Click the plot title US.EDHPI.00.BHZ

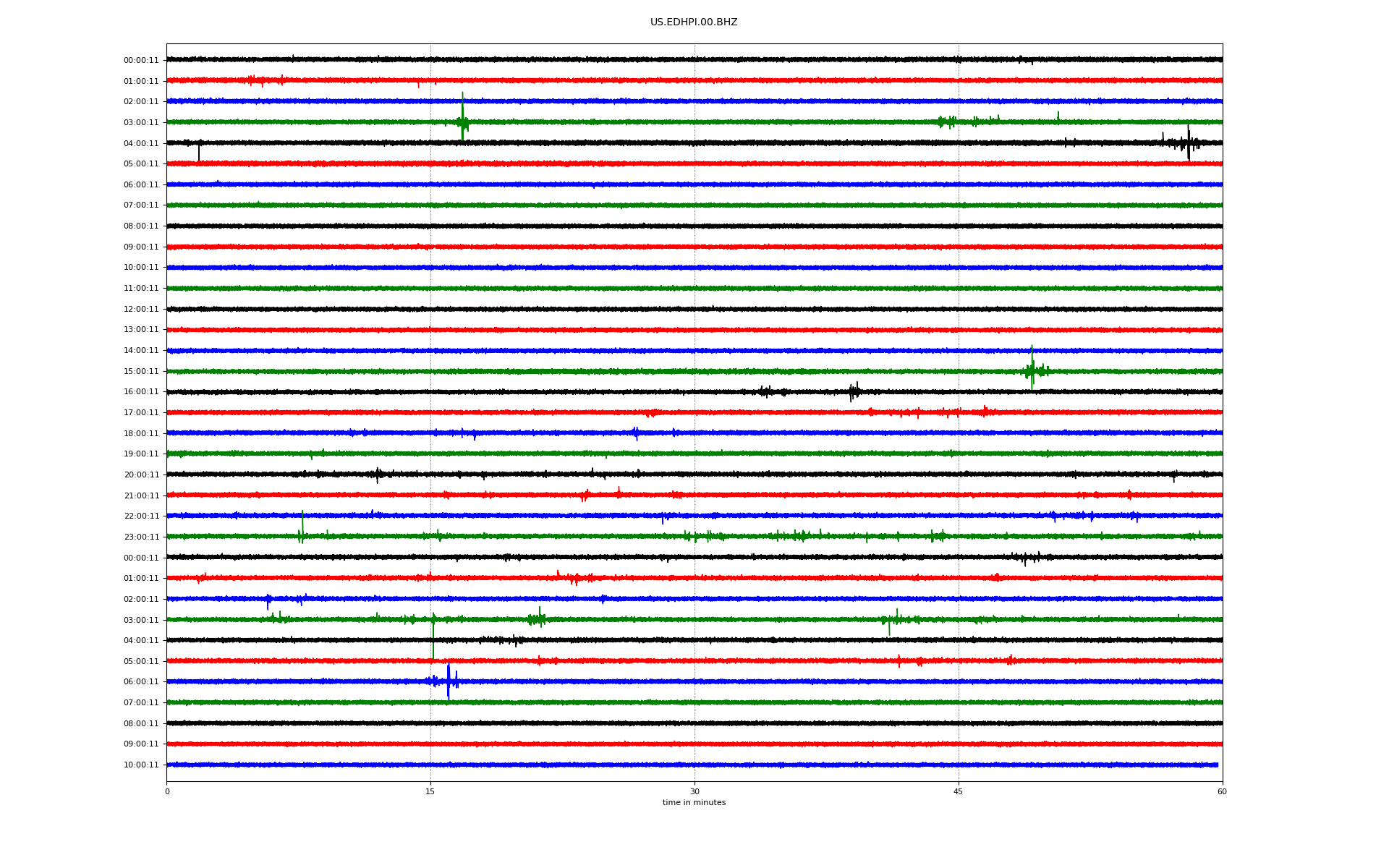coord(694,22)
